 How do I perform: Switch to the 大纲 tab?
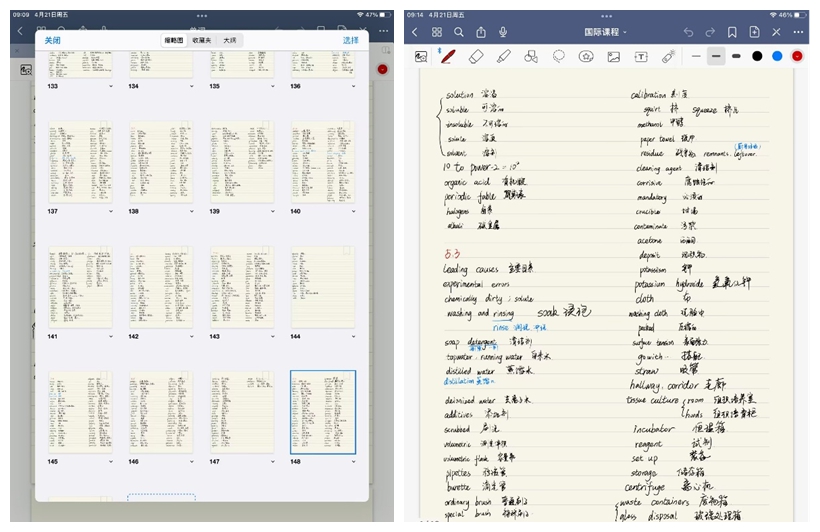tap(230, 40)
